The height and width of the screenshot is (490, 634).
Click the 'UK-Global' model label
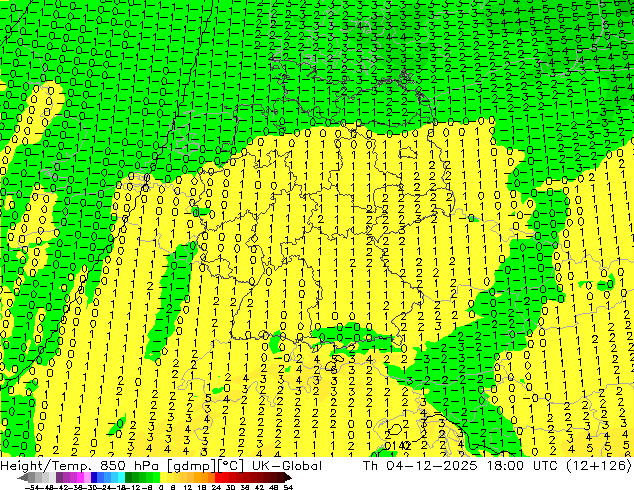pos(287,465)
